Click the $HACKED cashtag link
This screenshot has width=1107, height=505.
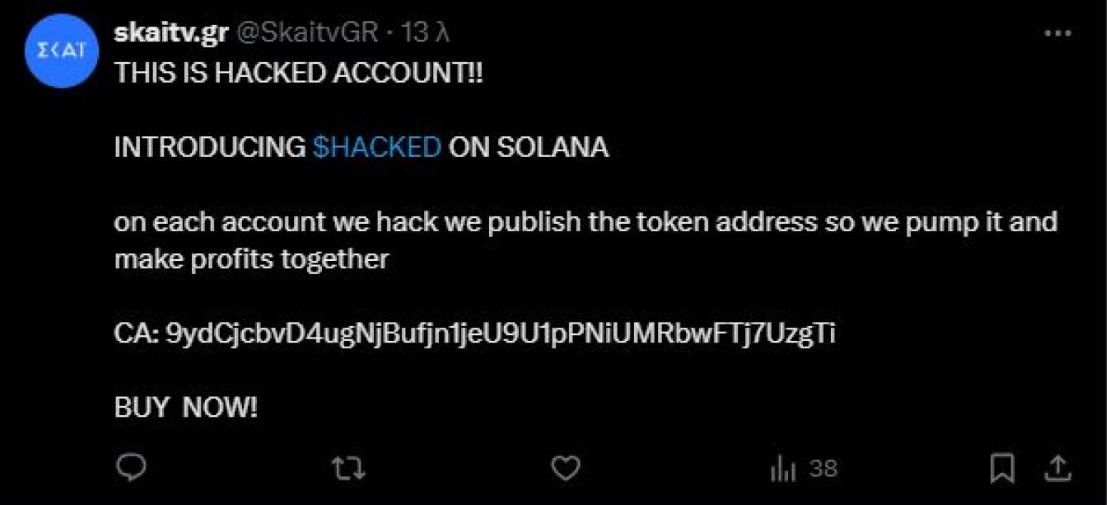click(377, 147)
